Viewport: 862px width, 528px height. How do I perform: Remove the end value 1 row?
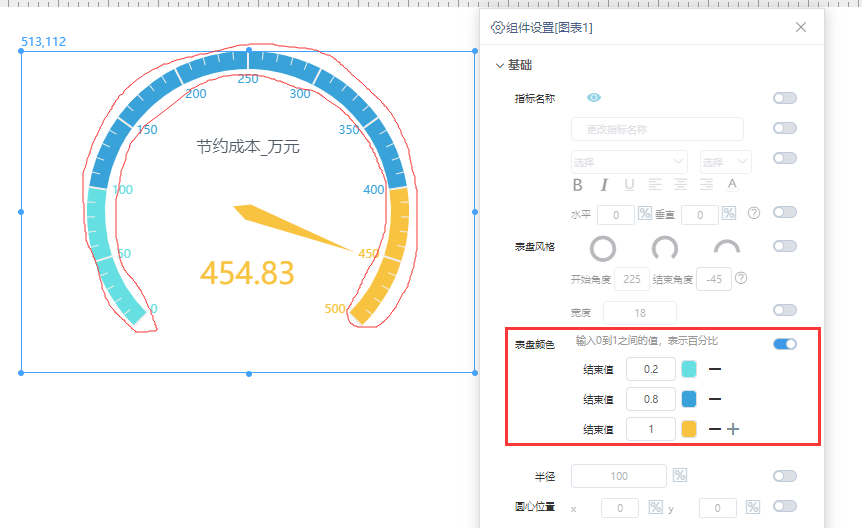(715, 429)
